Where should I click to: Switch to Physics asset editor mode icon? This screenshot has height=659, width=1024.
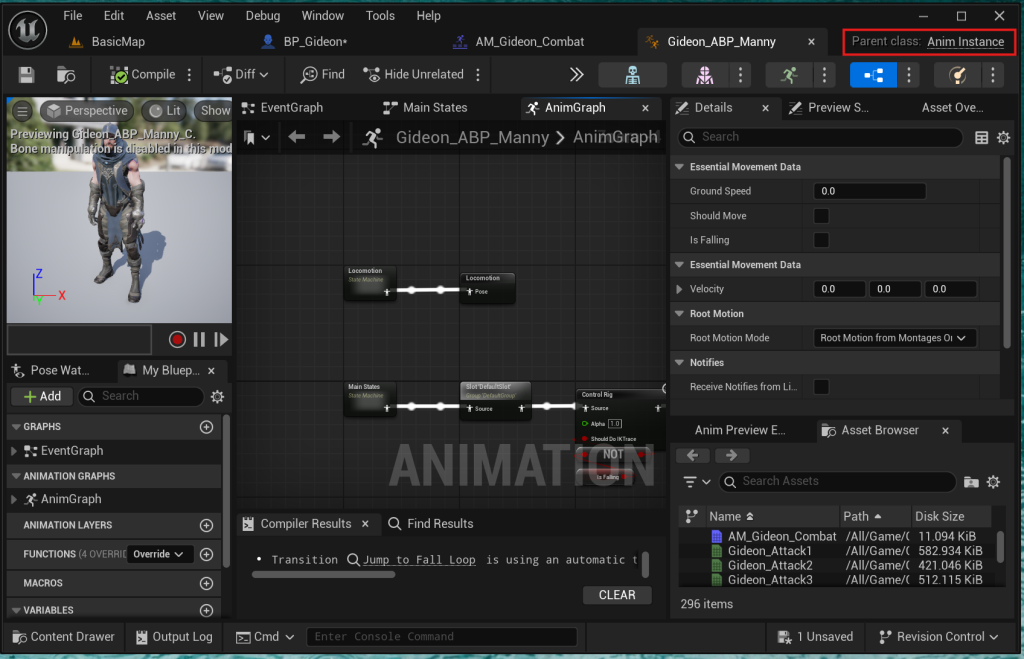pyautogui.click(x=957, y=74)
